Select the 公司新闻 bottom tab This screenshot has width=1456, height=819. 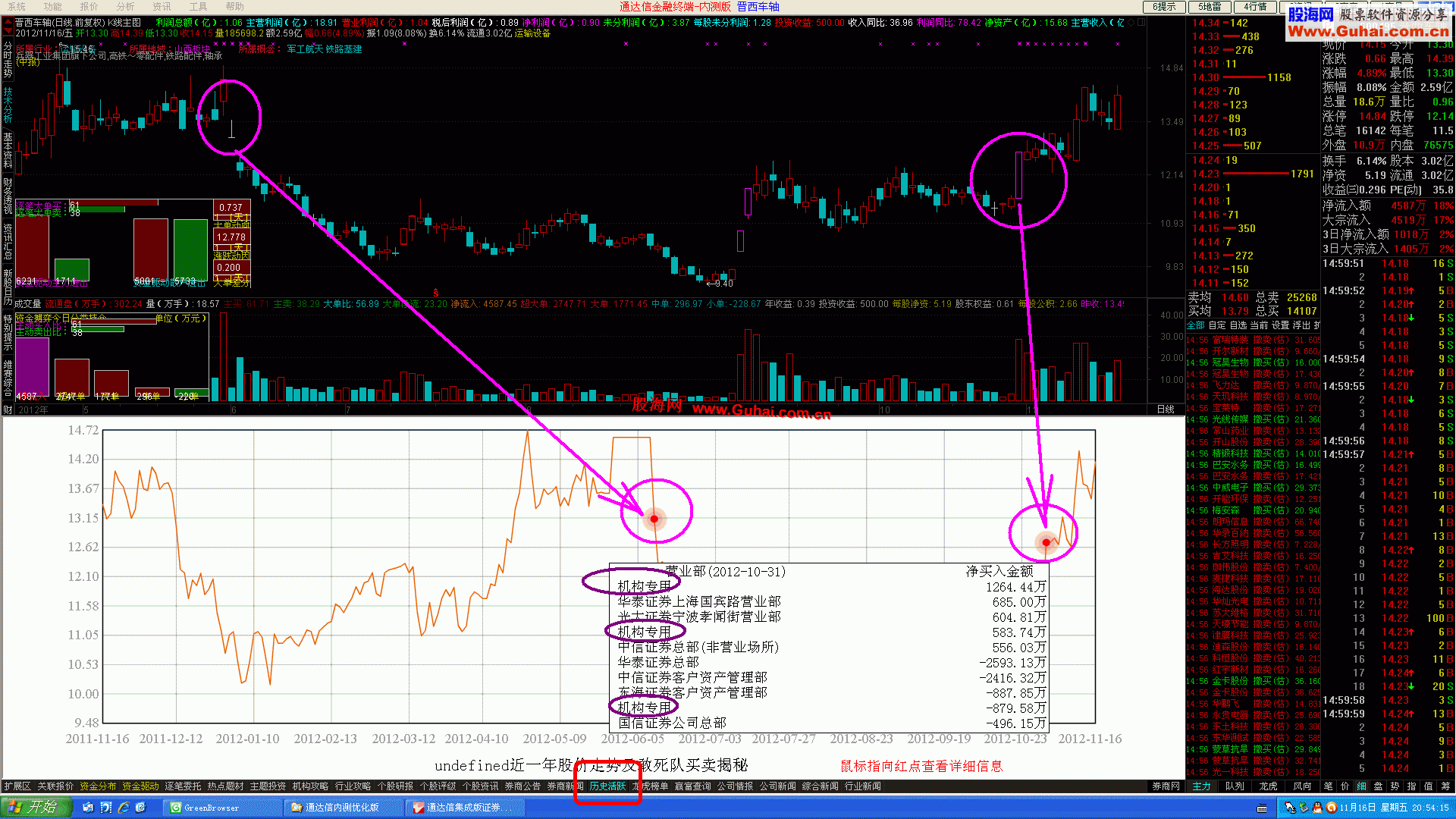pos(777,786)
